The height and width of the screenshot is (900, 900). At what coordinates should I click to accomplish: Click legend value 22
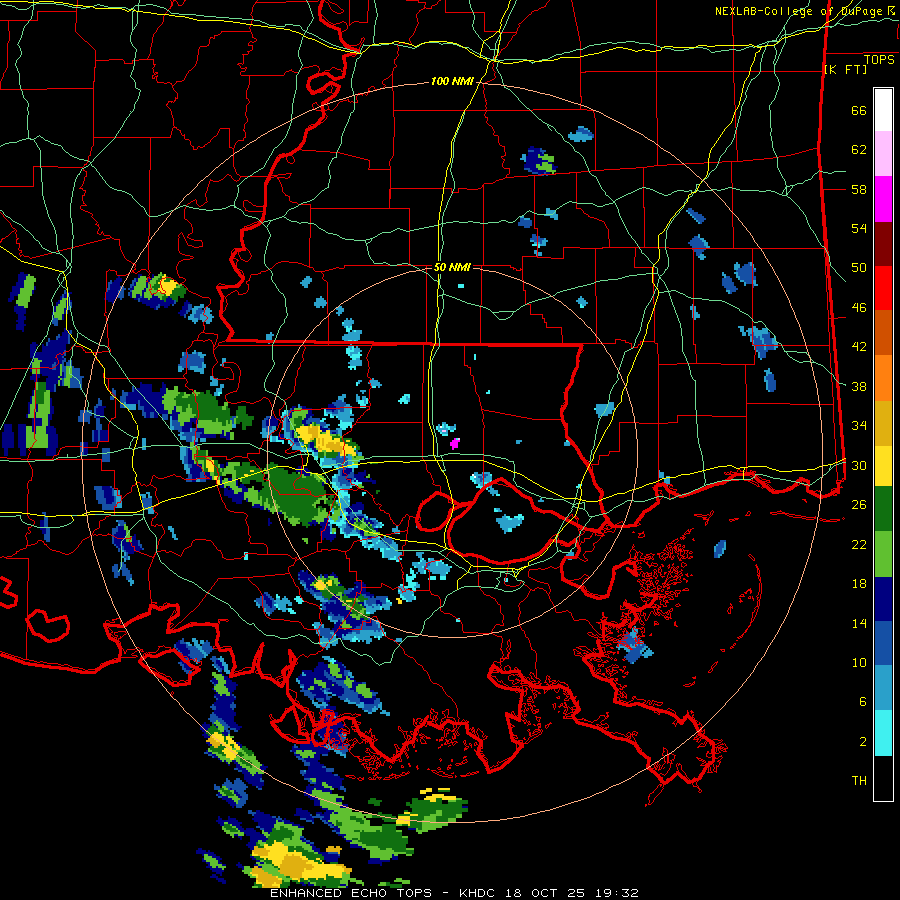click(859, 544)
